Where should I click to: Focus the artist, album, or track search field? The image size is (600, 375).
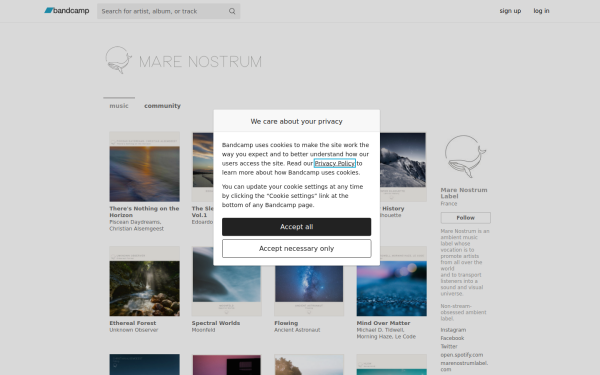coord(168,11)
